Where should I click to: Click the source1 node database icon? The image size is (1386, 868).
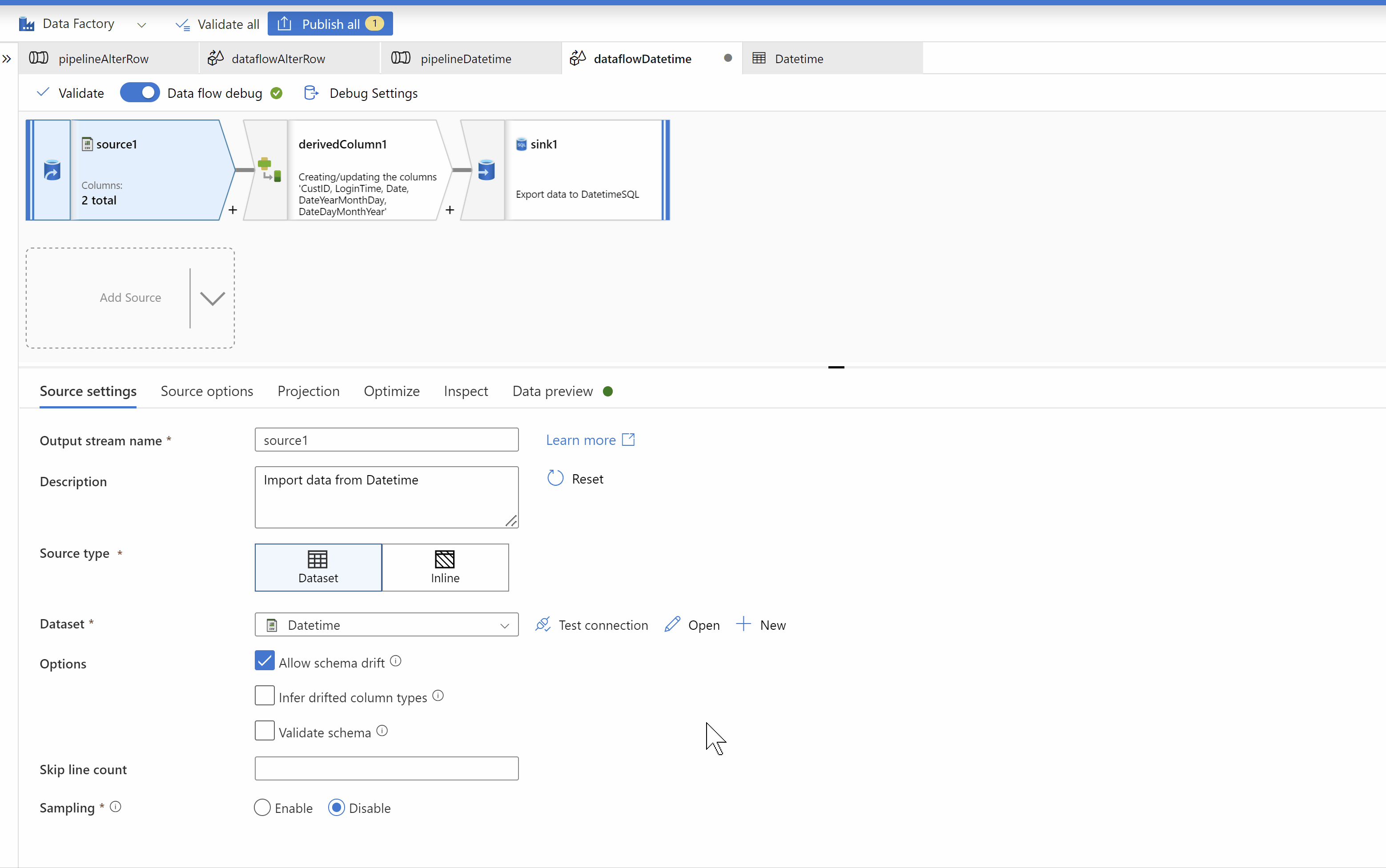52,171
